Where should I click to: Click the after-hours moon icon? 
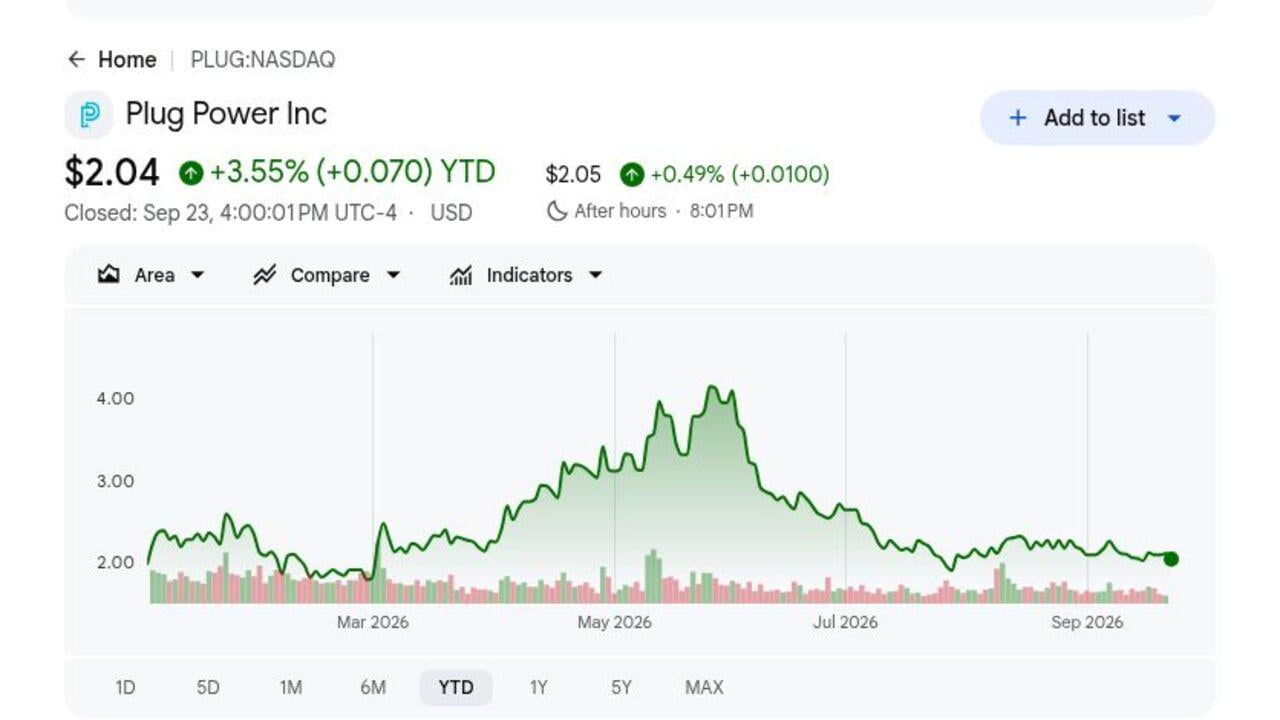[x=557, y=211]
